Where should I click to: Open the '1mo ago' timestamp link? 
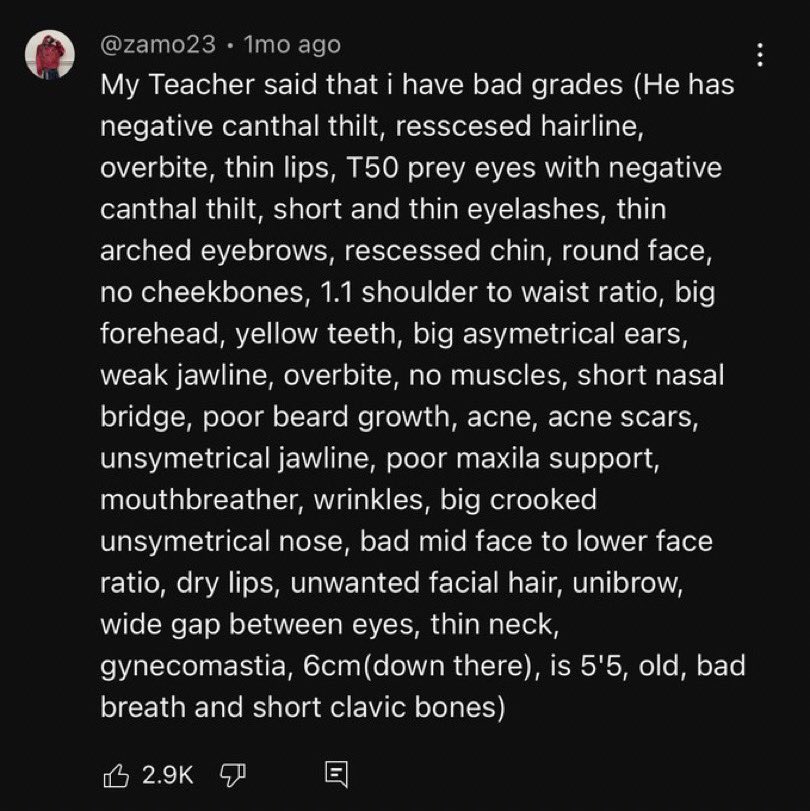tap(292, 45)
